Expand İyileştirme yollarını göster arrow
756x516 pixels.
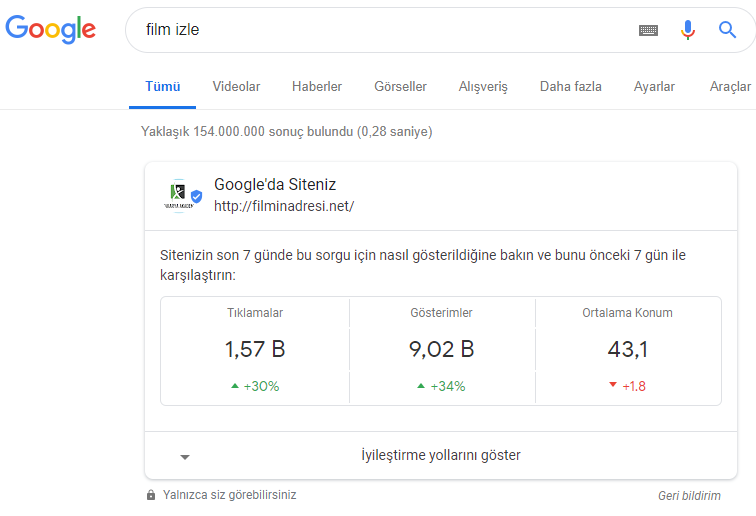click(x=185, y=457)
